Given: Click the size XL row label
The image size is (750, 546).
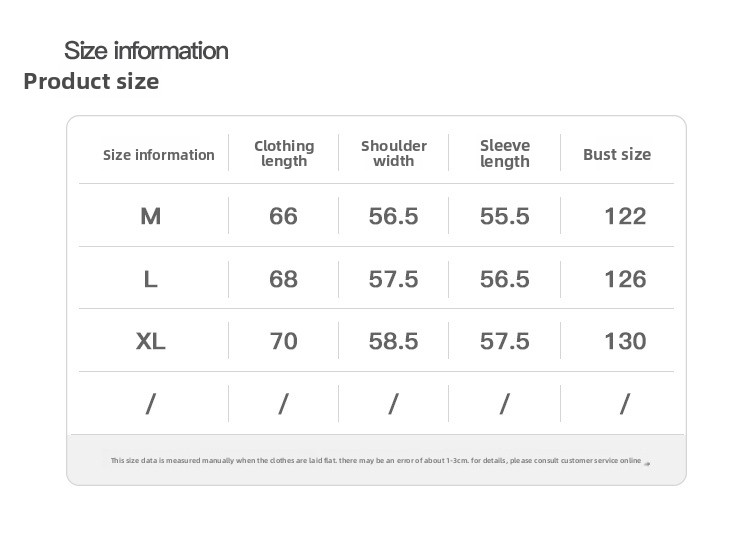Looking at the screenshot, I should (151, 341).
